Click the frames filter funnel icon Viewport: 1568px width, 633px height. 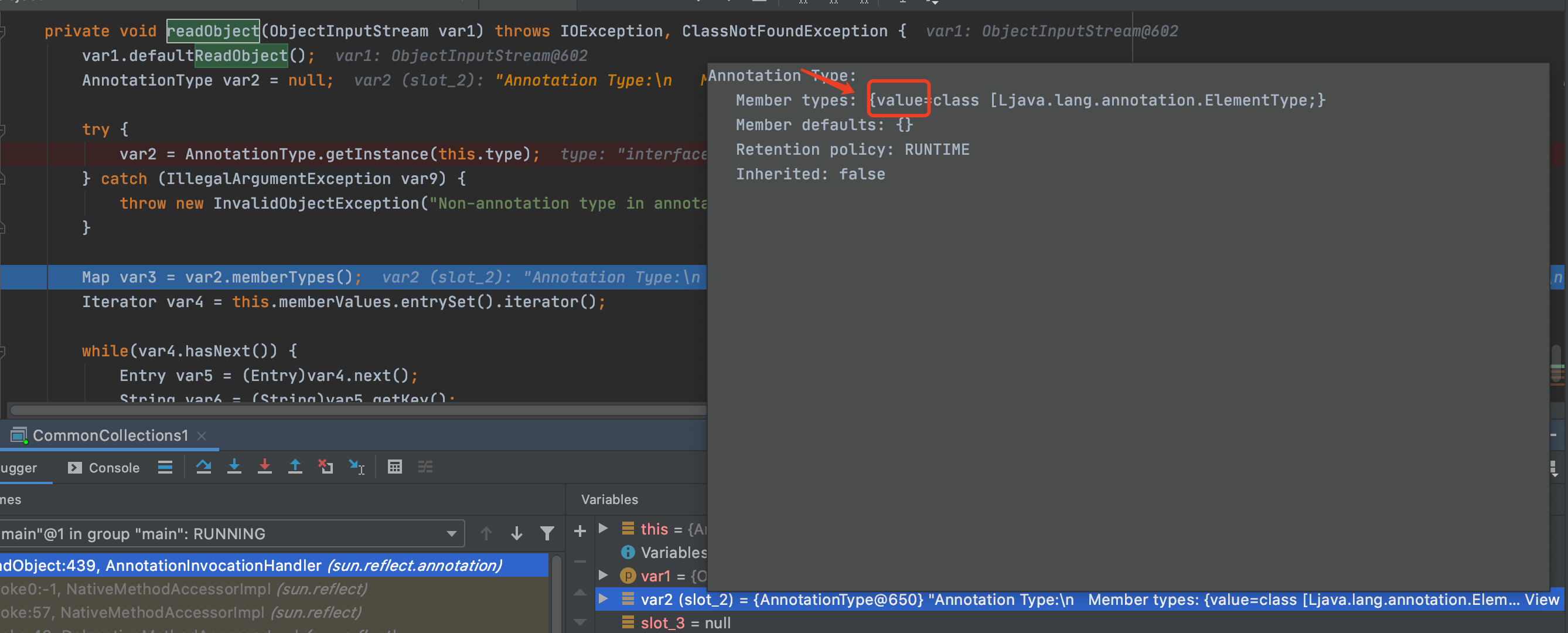547,534
